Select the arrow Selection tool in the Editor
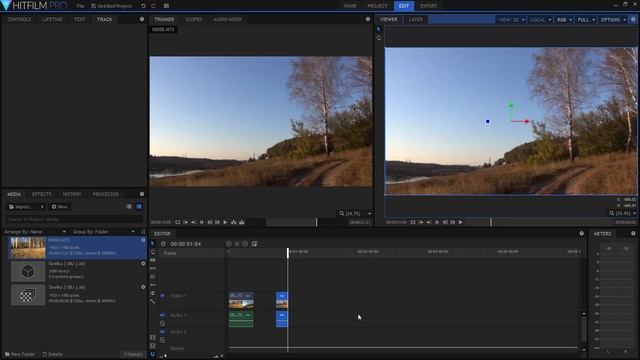The width and height of the screenshot is (640, 360). (x=153, y=244)
